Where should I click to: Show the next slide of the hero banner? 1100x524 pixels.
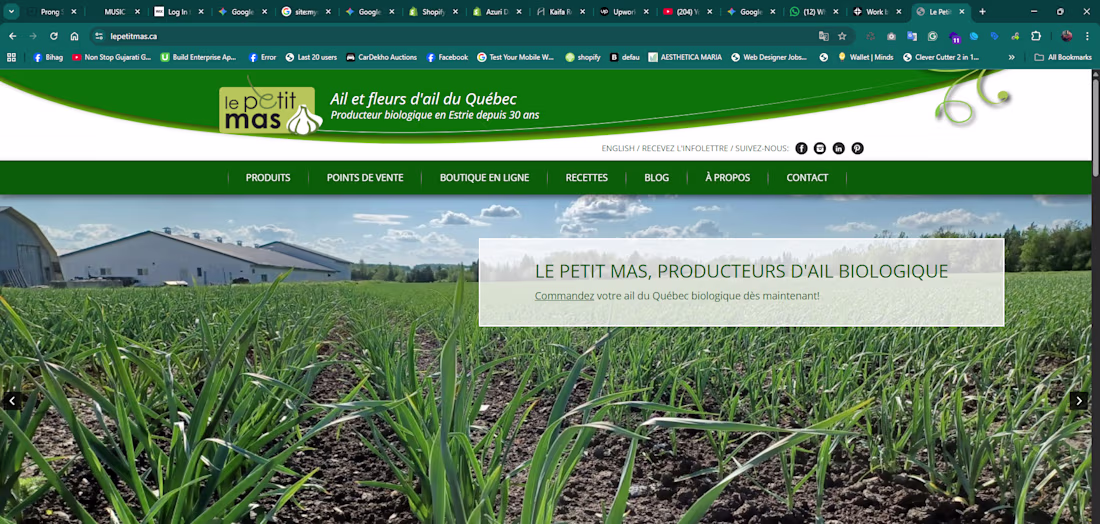point(1079,401)
